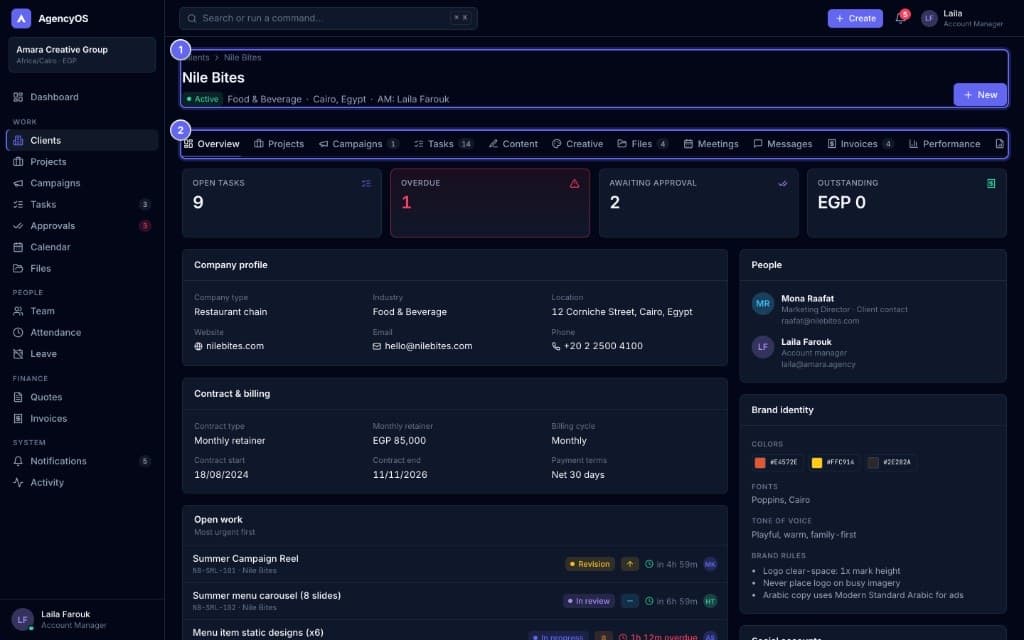Image resolution: width=1024 pixels, height=640 pixels.
Task: Open the Amara Creative Group workspace switcher
Action: [x=82, y=55]
